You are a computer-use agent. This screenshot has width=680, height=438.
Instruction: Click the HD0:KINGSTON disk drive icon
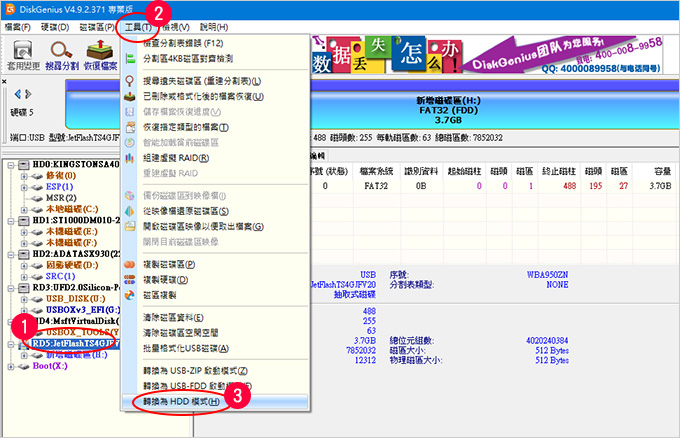coord(23,164)
